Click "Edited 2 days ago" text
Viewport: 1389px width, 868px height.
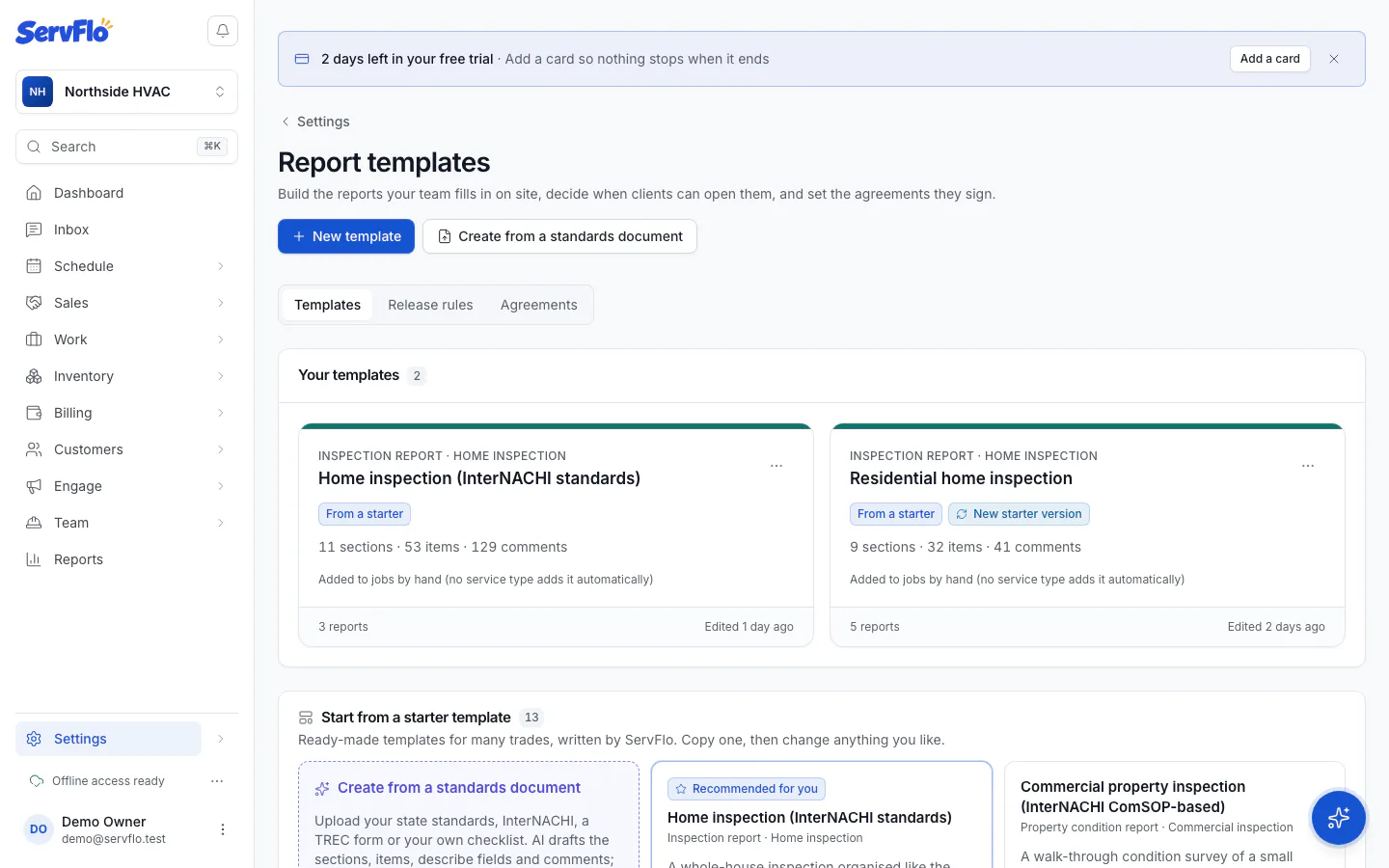click(1276, 627)
